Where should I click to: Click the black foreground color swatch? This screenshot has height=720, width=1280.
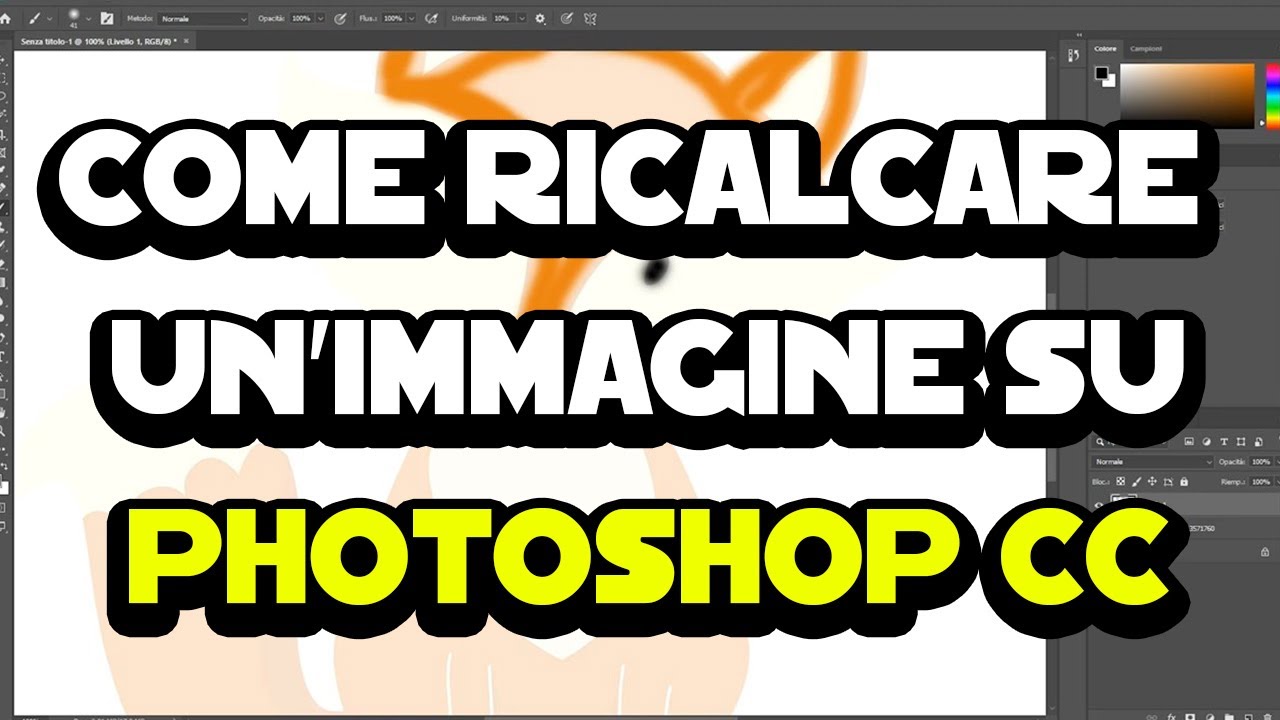click(x=1102, y=73)
